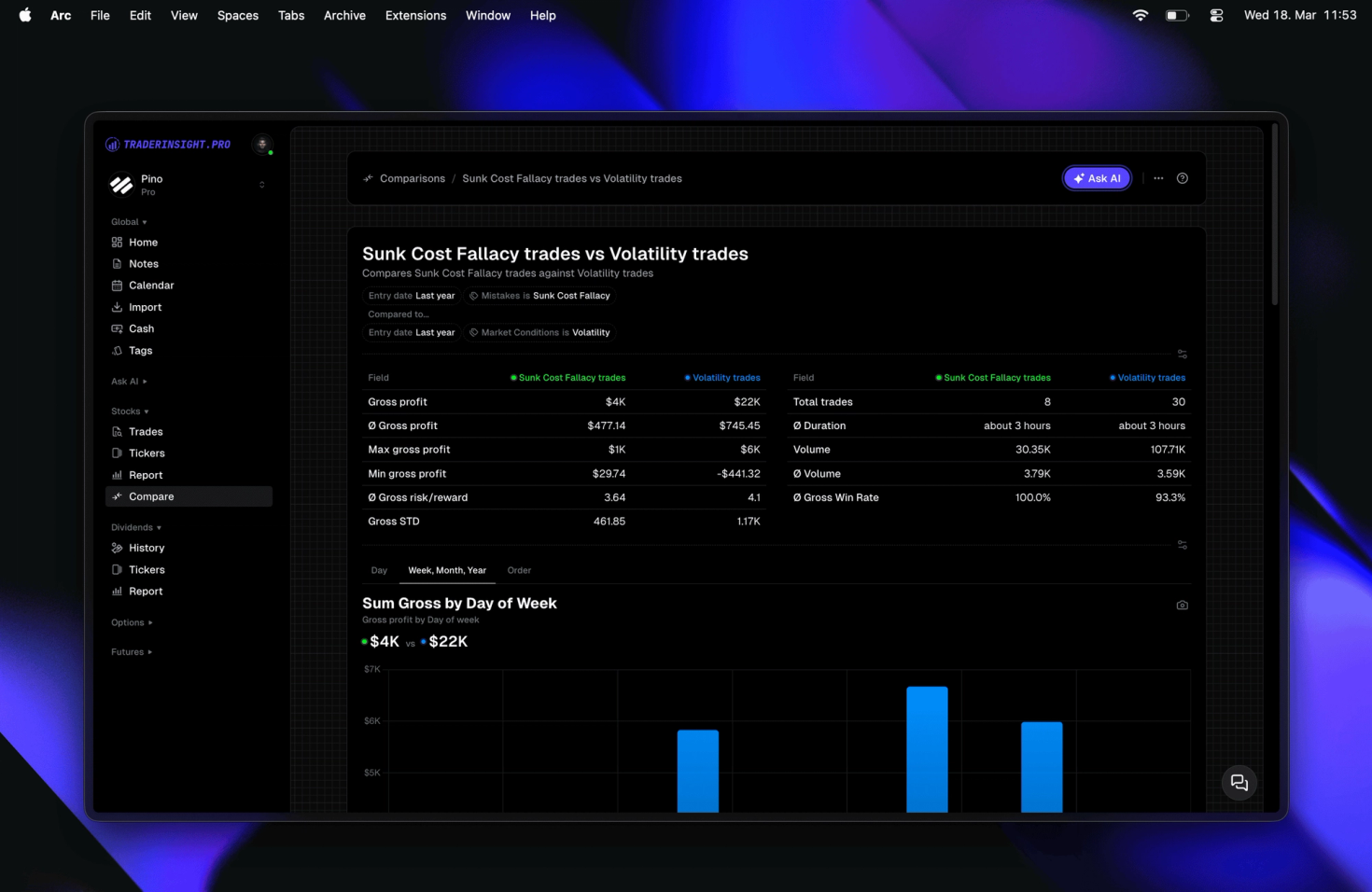Open the chat bubble support widget
Image resolution: width=1372 pixels, height=892 pixels.
pos(1239,783)
